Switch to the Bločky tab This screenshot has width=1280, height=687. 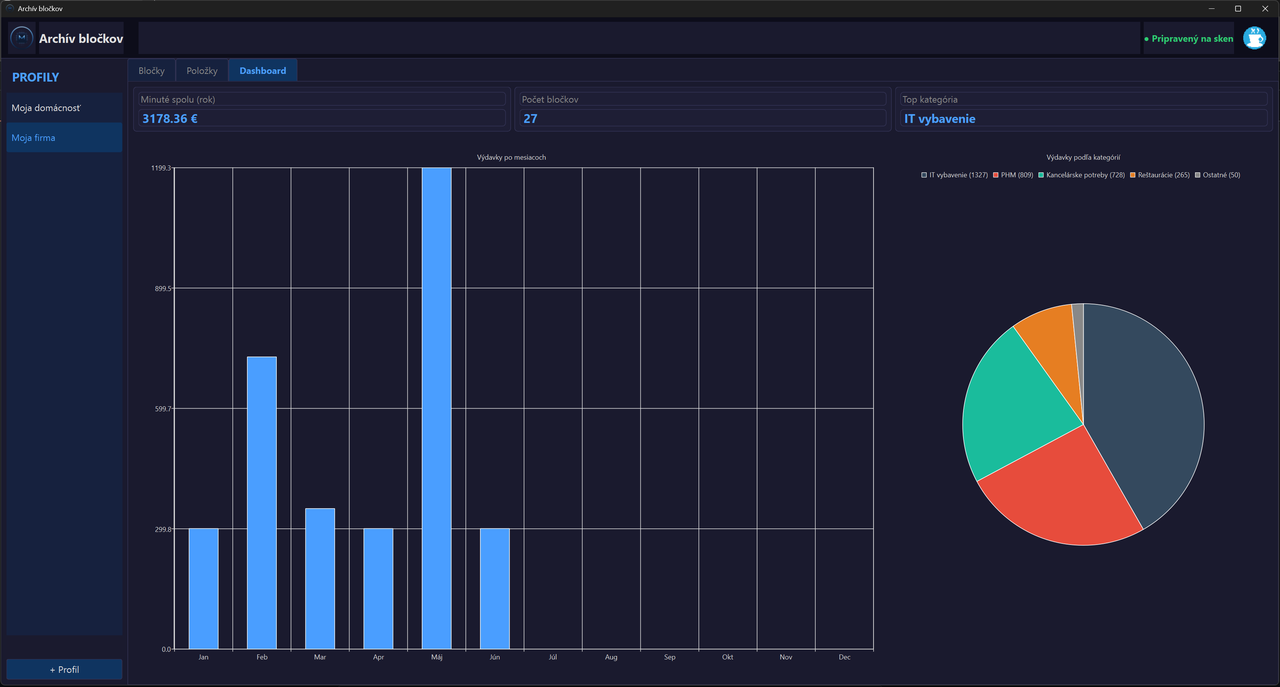click(x=151, y=71)
